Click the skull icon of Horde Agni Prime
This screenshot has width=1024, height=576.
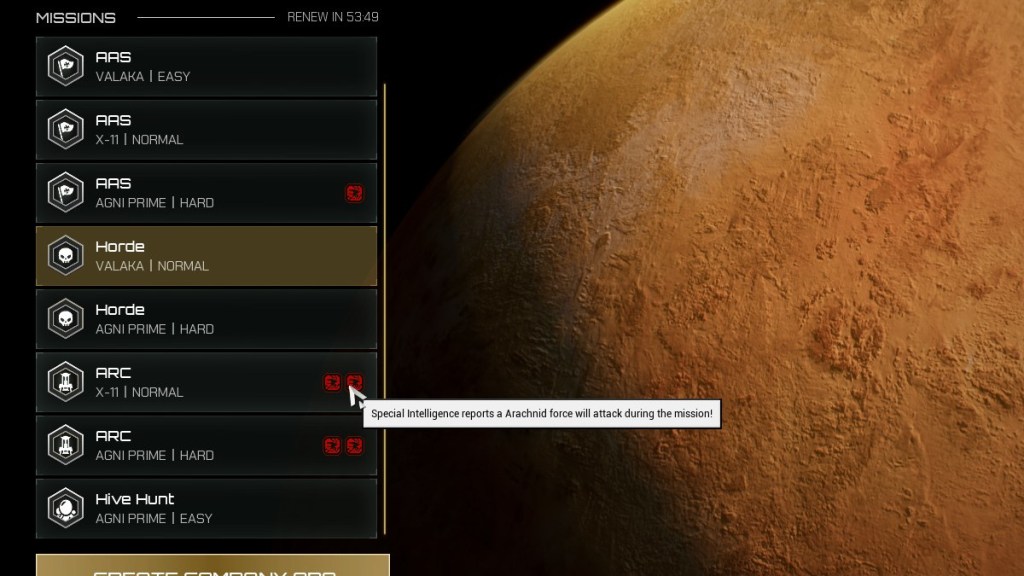pos(65,319)
